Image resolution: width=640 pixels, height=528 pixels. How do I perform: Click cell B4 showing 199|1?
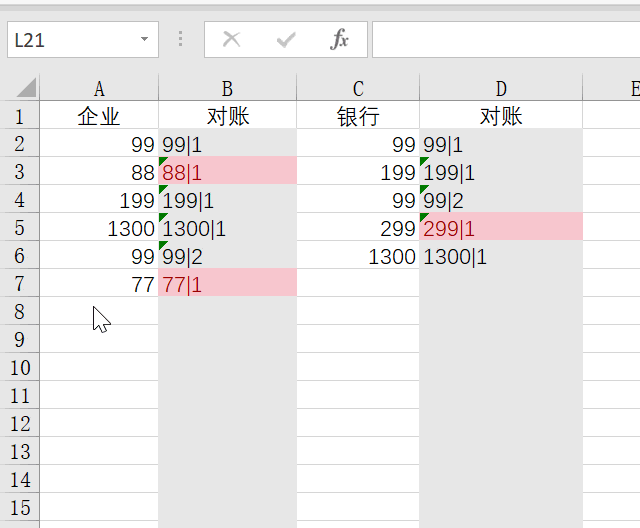(x=227, y=199)
